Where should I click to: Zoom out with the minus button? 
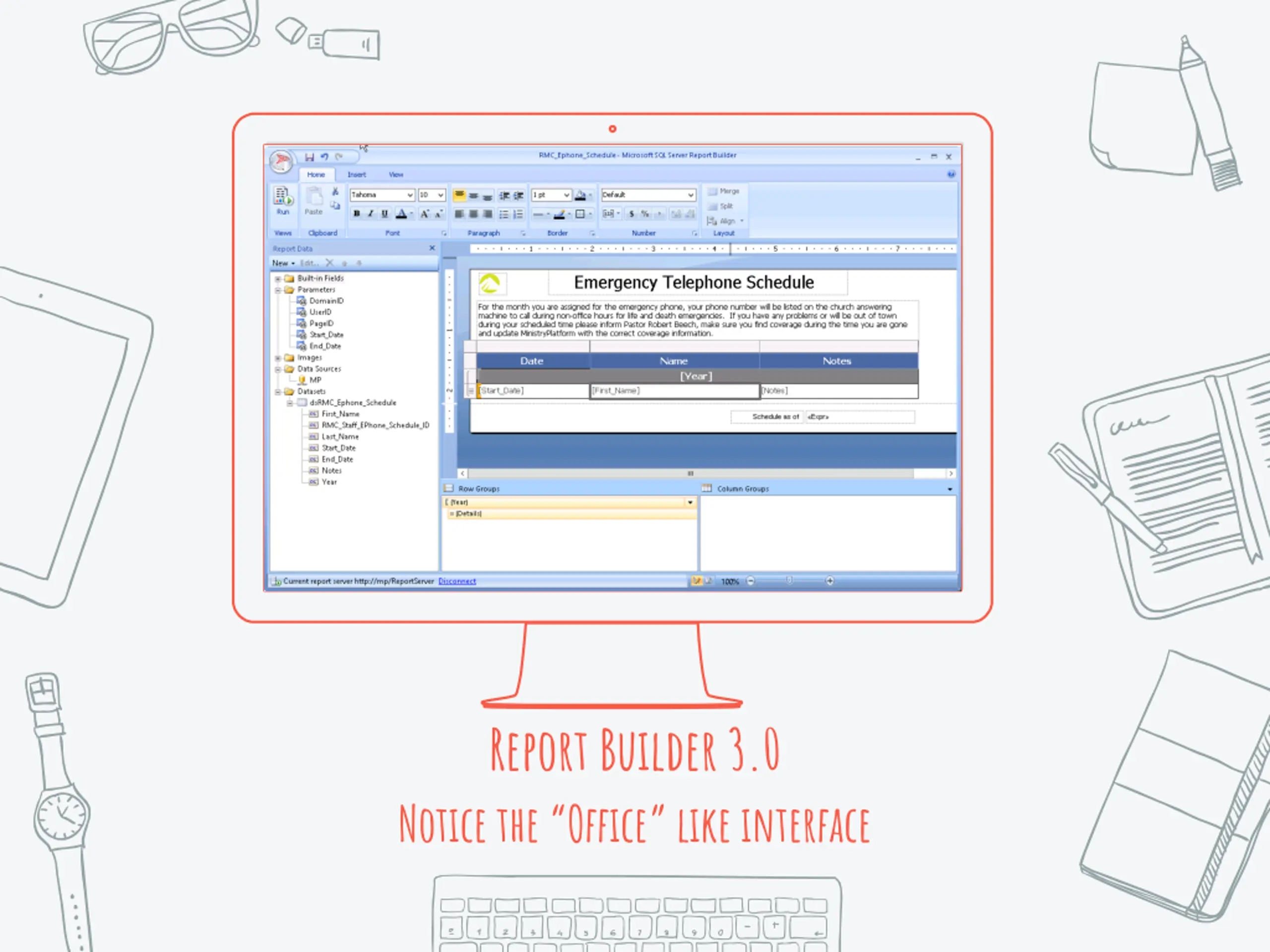click(751, 581)
